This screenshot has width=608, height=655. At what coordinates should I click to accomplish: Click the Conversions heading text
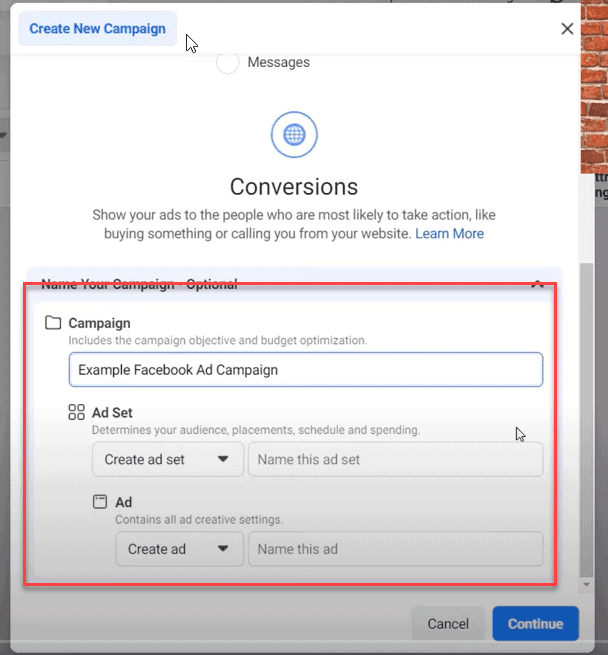[294, 187]
